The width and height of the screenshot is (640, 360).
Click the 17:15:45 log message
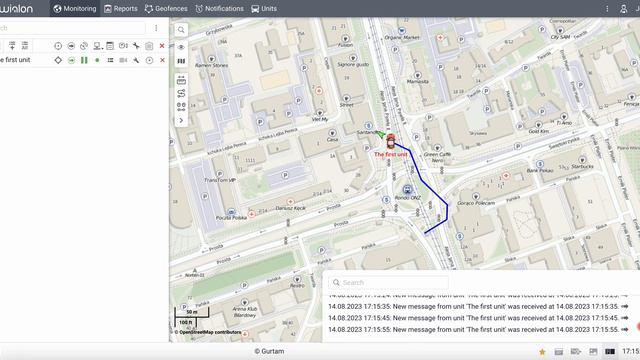point(473,318)
